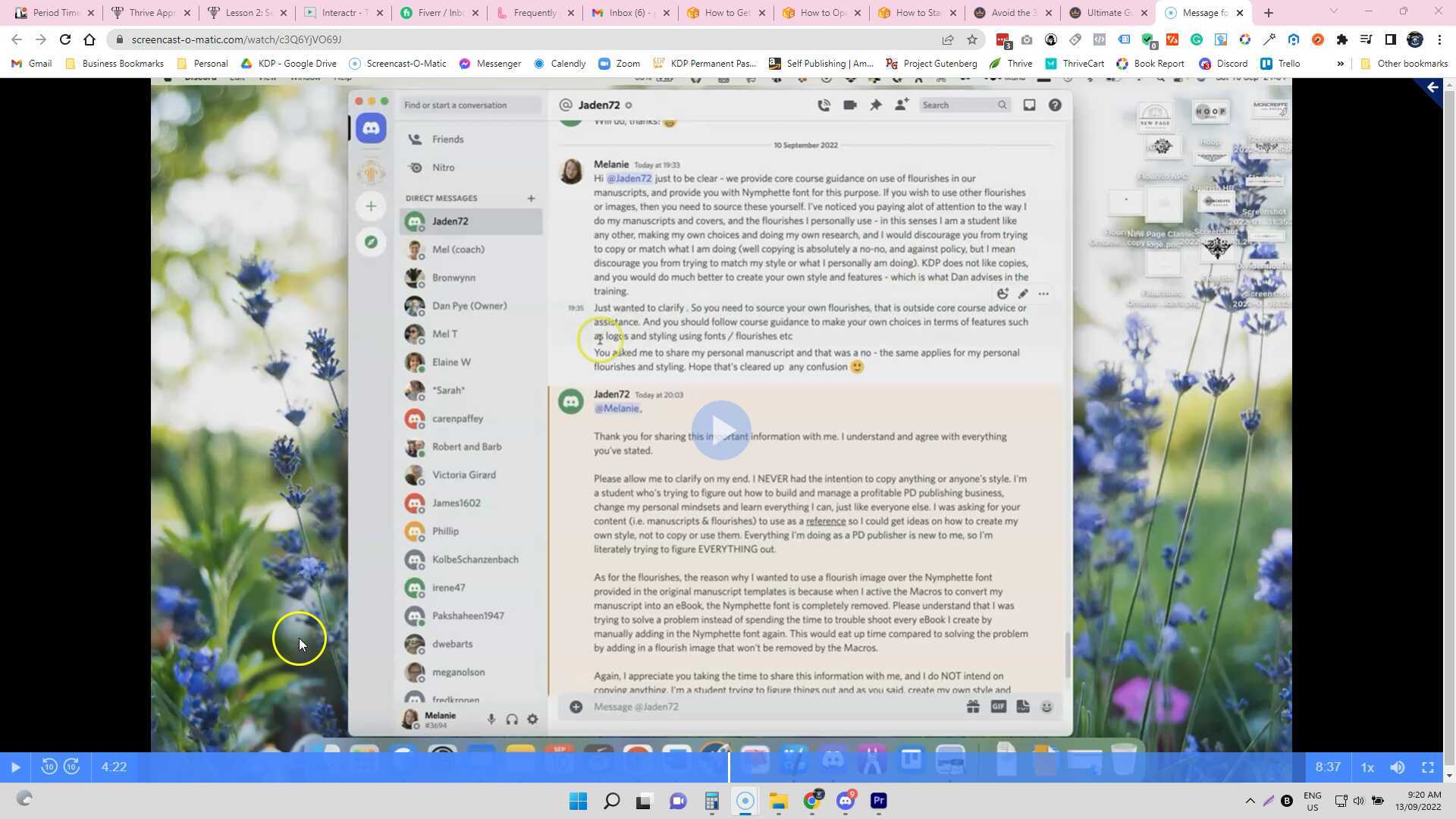1456x819 pixels.
Task: Bookmark this page with star icon
Action: click(972, 39)
